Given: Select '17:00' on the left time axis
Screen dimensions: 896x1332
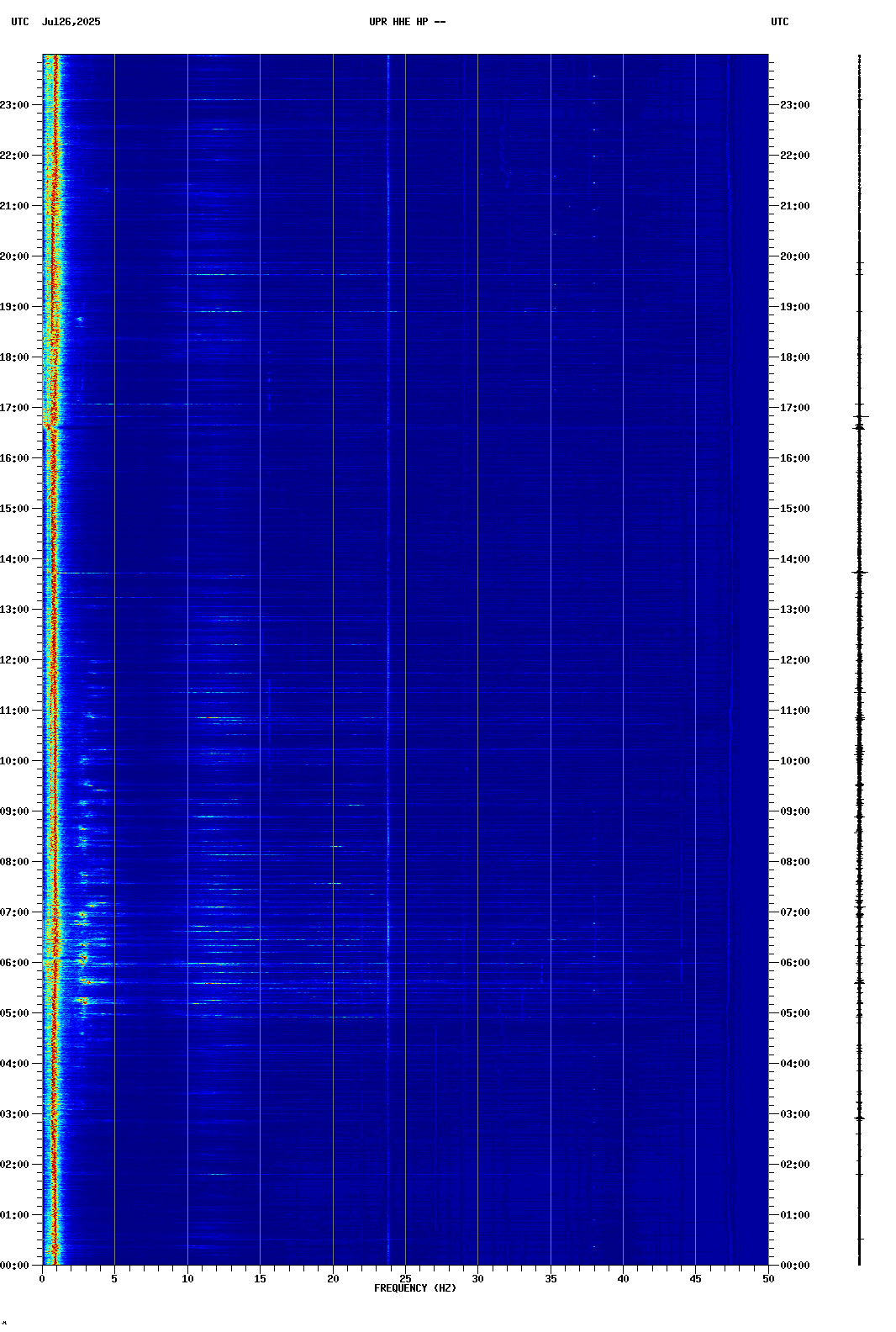Looking at the screenshot, I should [14, 408].
